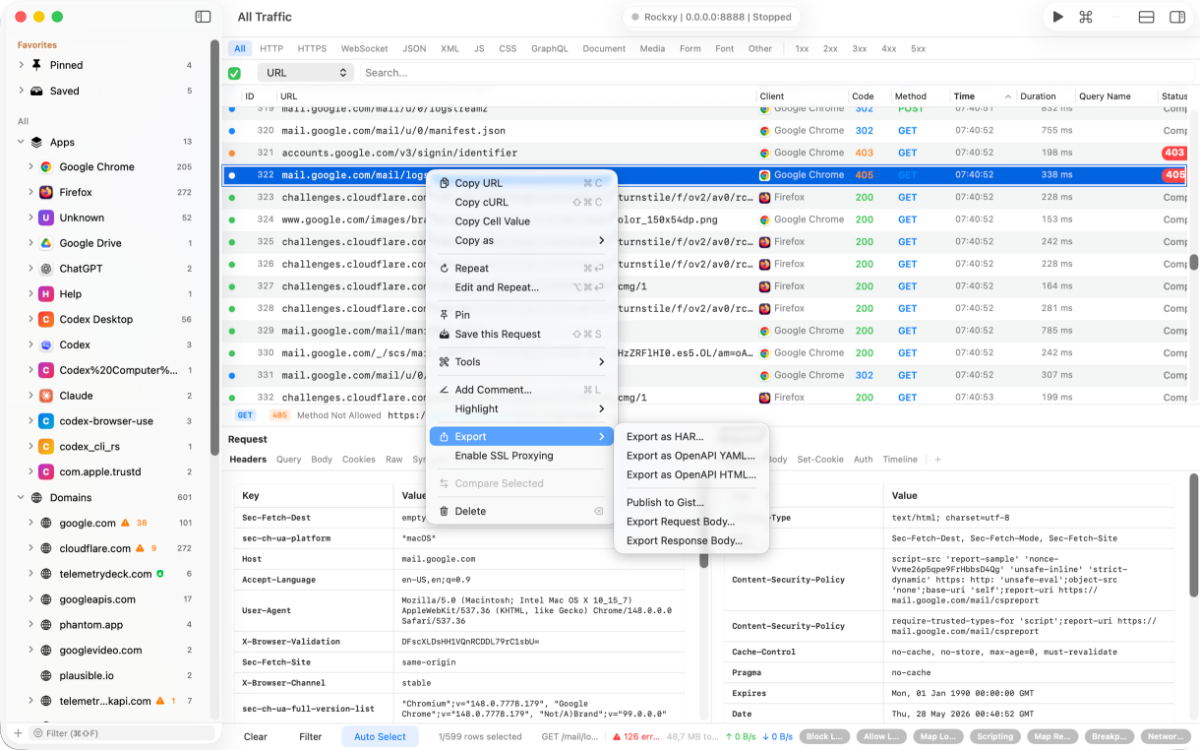Viewport: 1200px width, 750px height.
Task: Toggle the right panel layout icon
Action: coord(1176,17)
